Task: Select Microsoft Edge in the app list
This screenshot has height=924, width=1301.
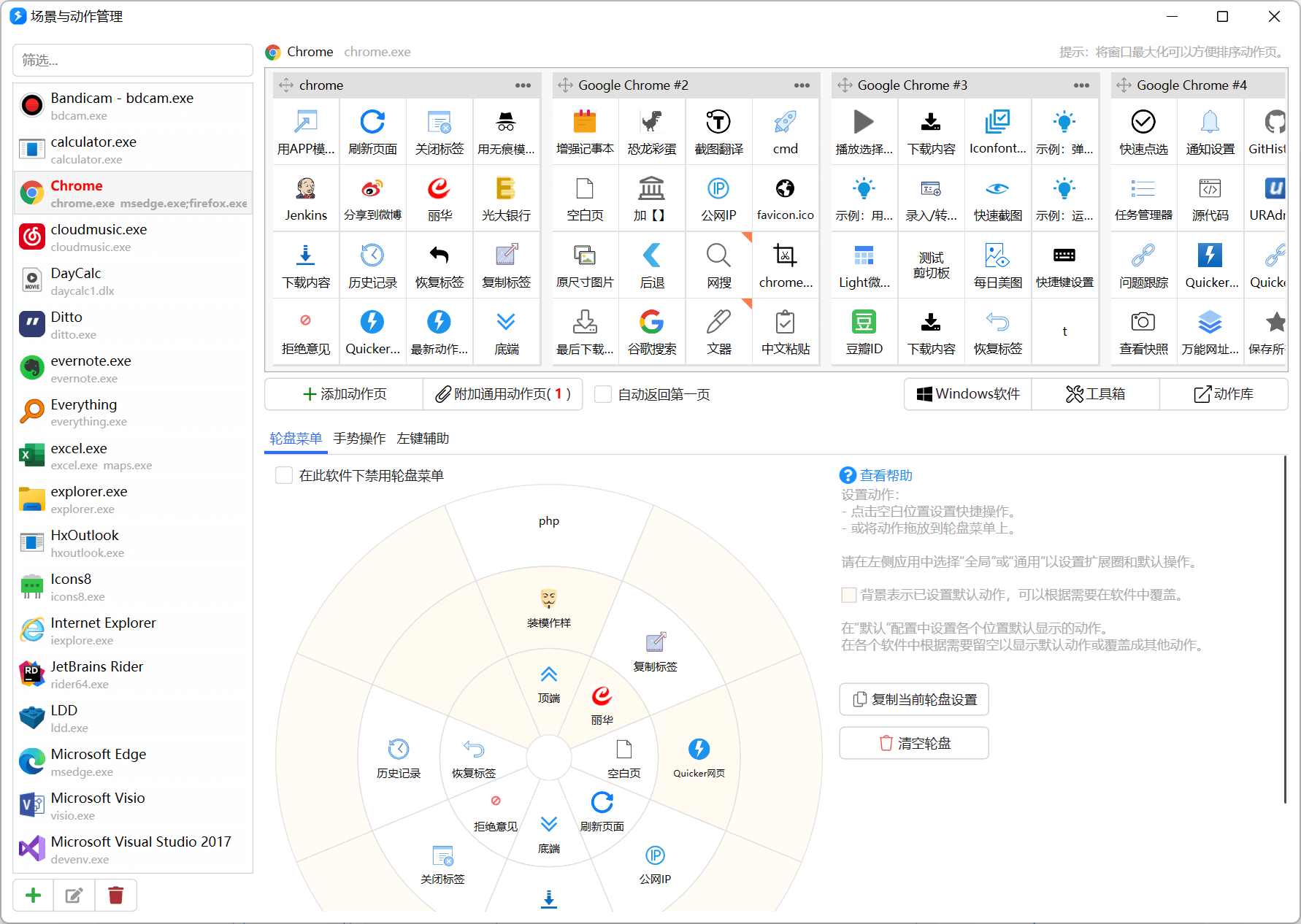Action: [133, 761]
